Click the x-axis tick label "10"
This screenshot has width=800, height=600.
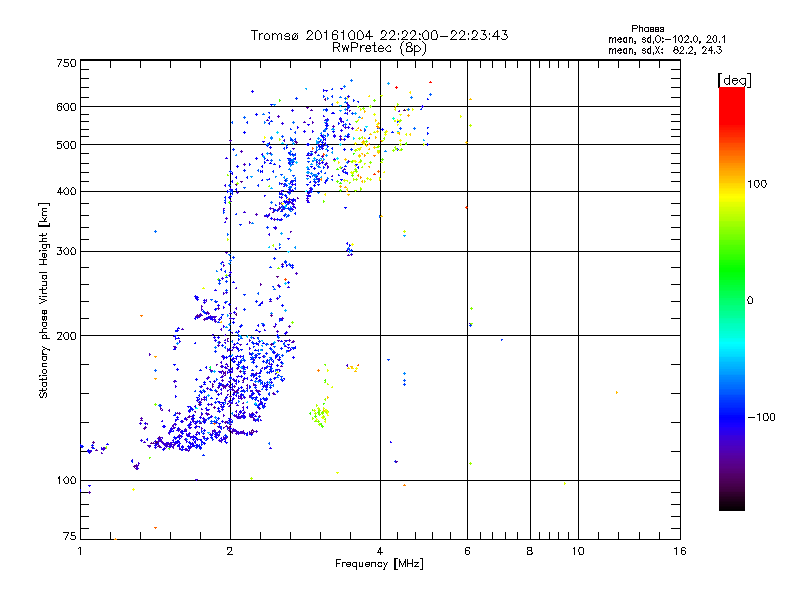tap(578, 551)
